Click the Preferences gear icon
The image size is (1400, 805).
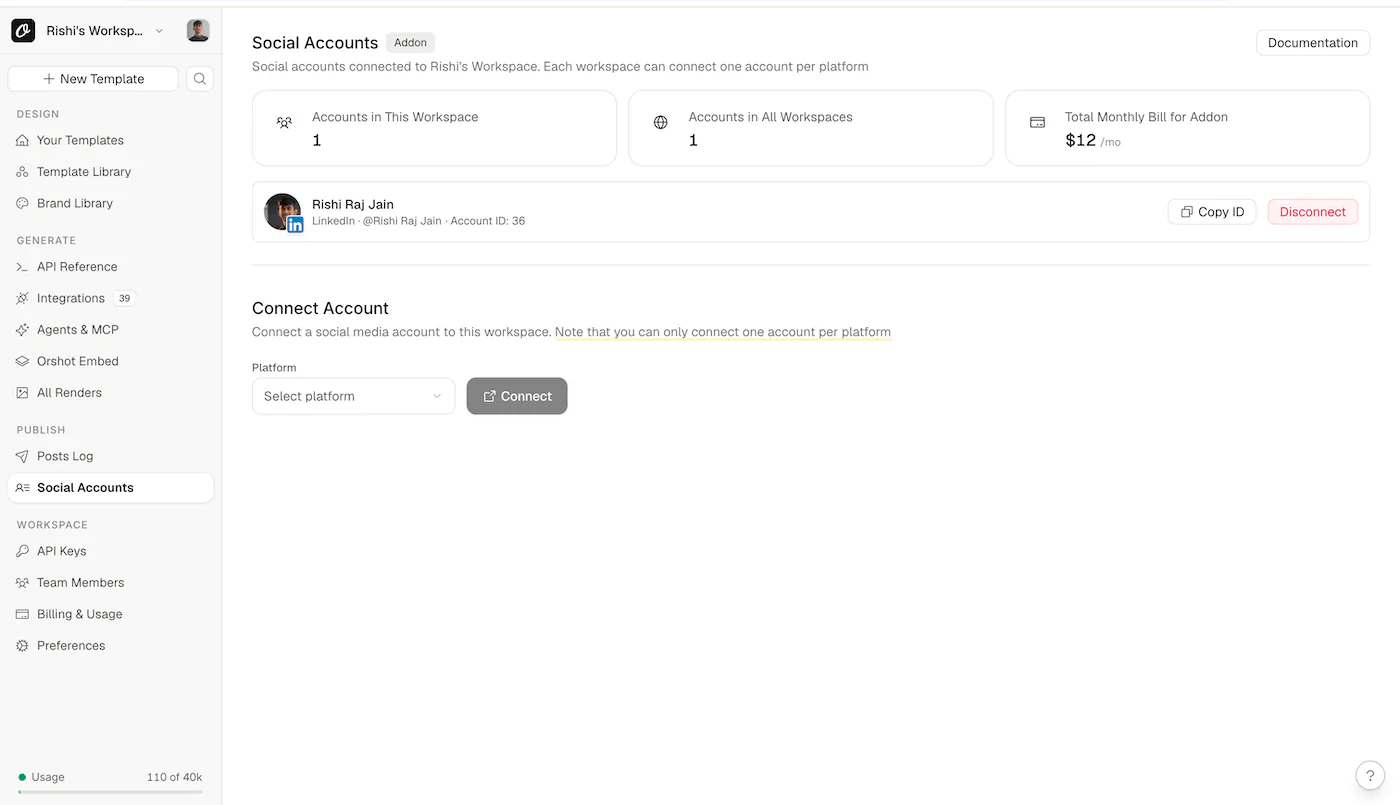22,646
